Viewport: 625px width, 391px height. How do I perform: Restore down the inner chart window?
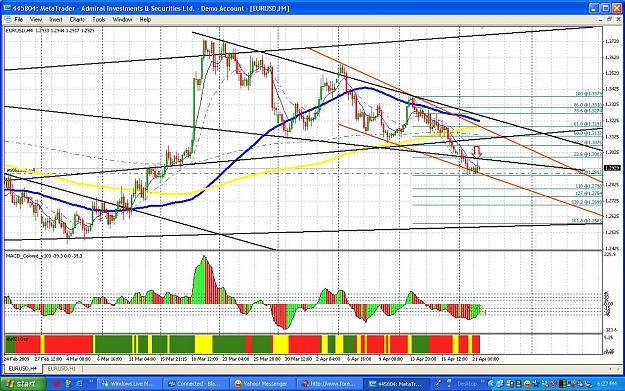point(609,19)
